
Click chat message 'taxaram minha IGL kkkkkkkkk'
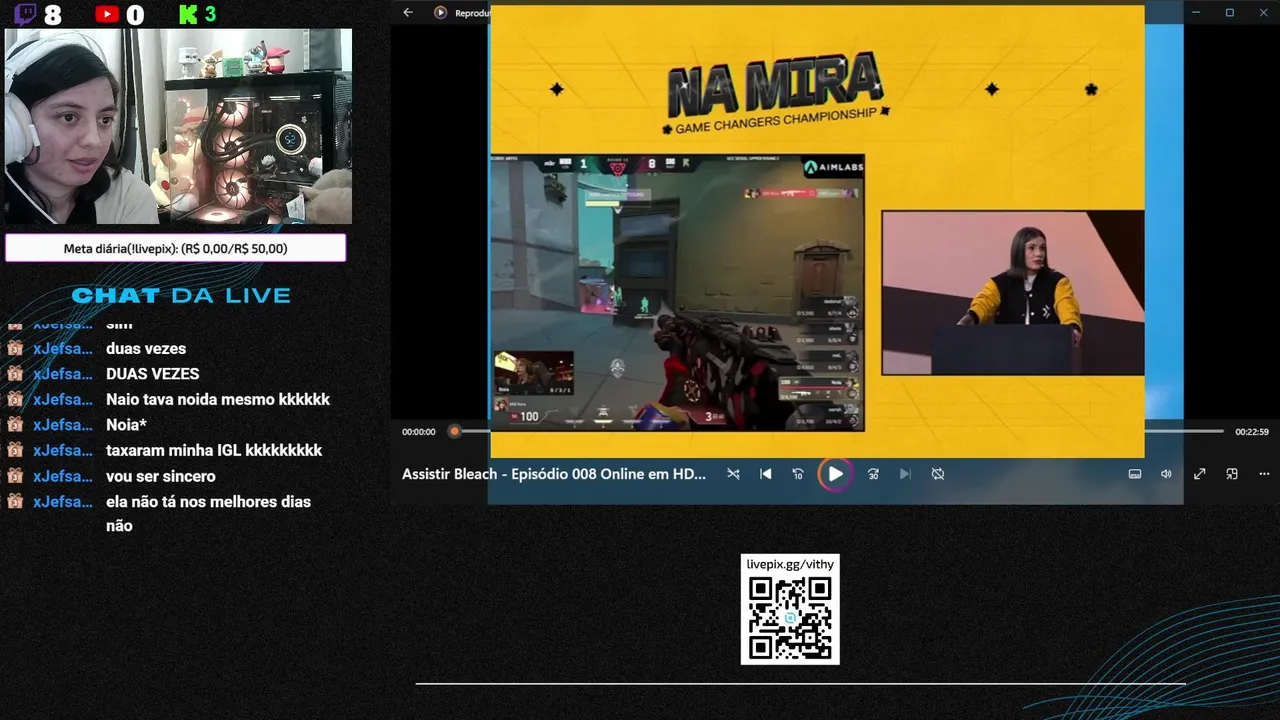(x=214, y=450)
